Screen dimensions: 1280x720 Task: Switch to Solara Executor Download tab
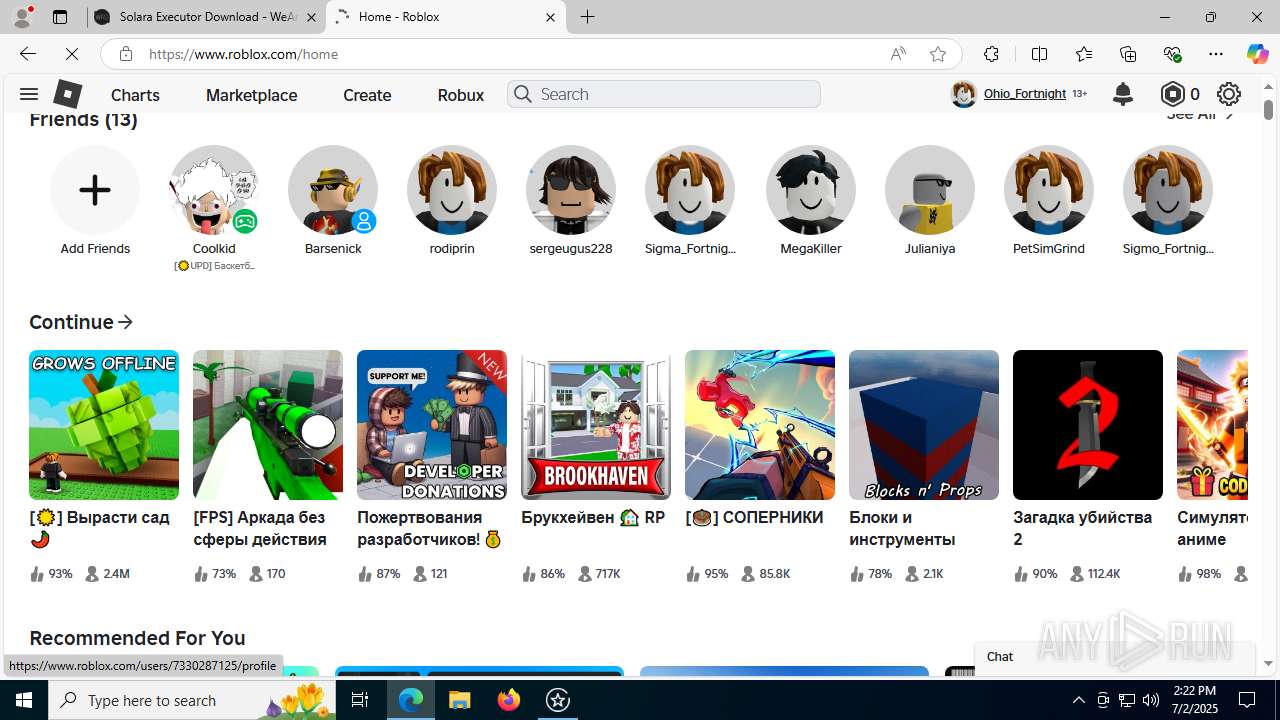click(205, 17)
